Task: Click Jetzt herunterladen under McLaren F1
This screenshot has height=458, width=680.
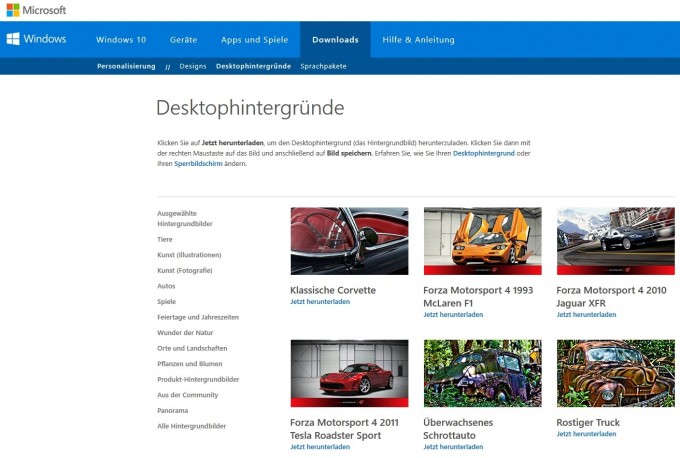Action: (453, 315)
